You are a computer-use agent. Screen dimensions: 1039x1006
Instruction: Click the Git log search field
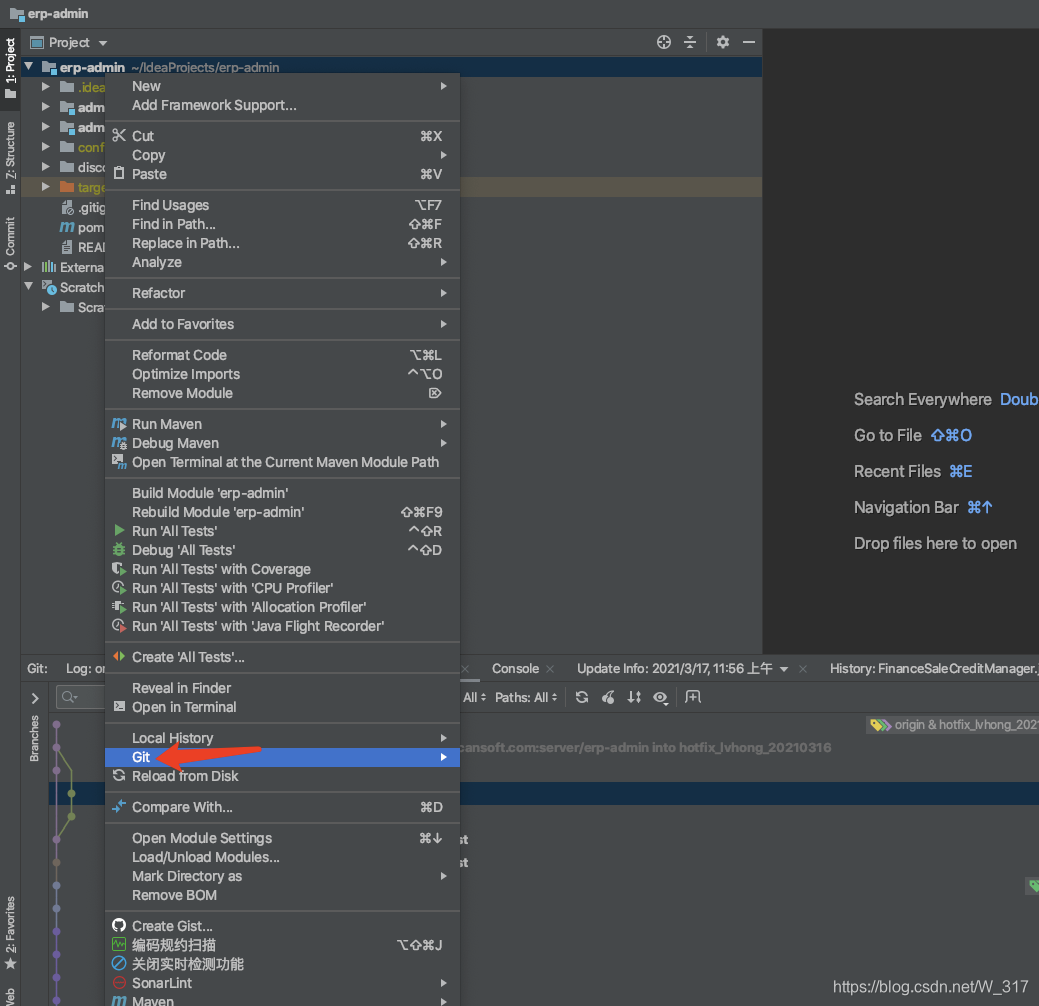[x=82, y=697]
